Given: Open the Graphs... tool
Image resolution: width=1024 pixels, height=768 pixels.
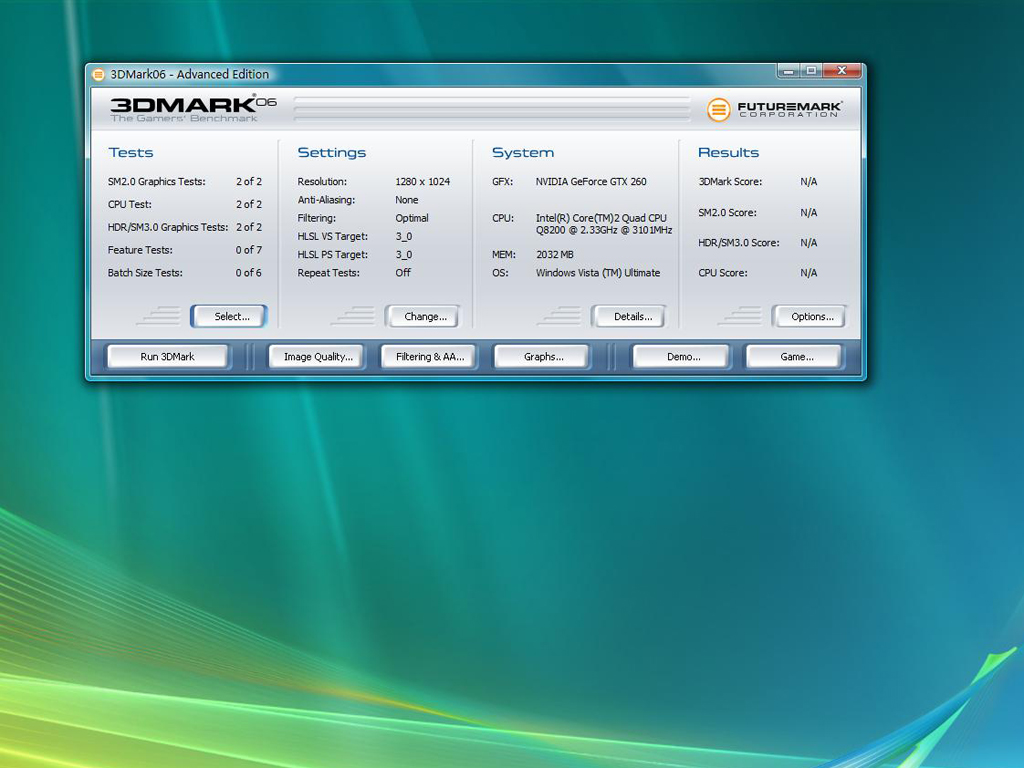Looking at the screenshot, I should [543, 357].
